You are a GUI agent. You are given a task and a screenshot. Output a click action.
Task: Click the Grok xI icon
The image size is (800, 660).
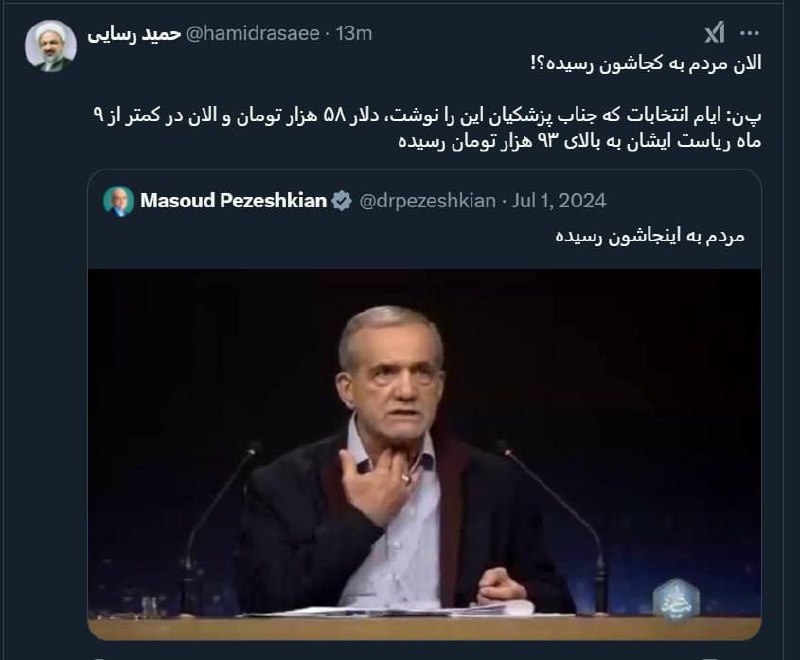pos(713,34)
